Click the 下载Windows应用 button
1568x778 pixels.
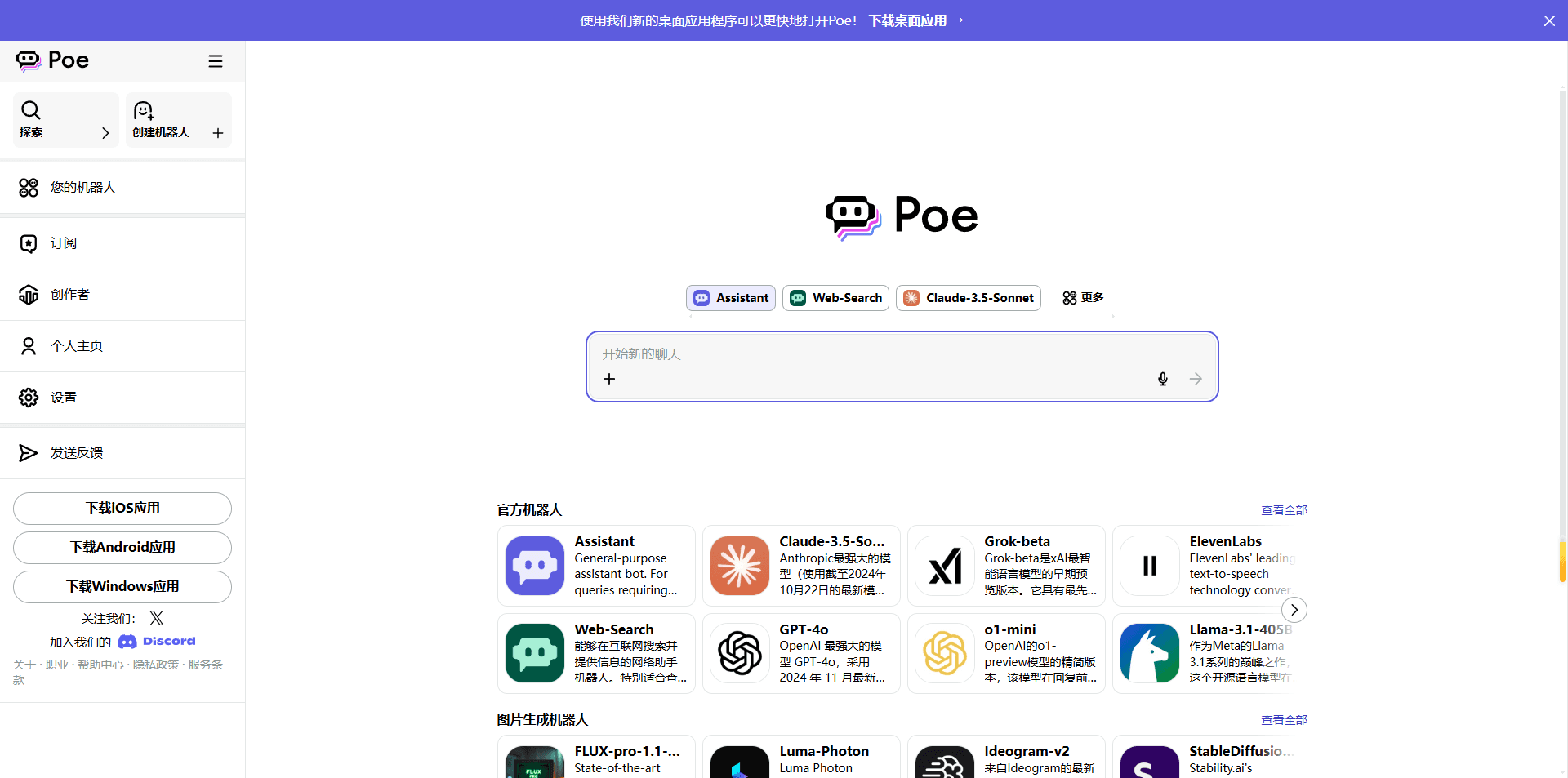[x=122, y=587]
